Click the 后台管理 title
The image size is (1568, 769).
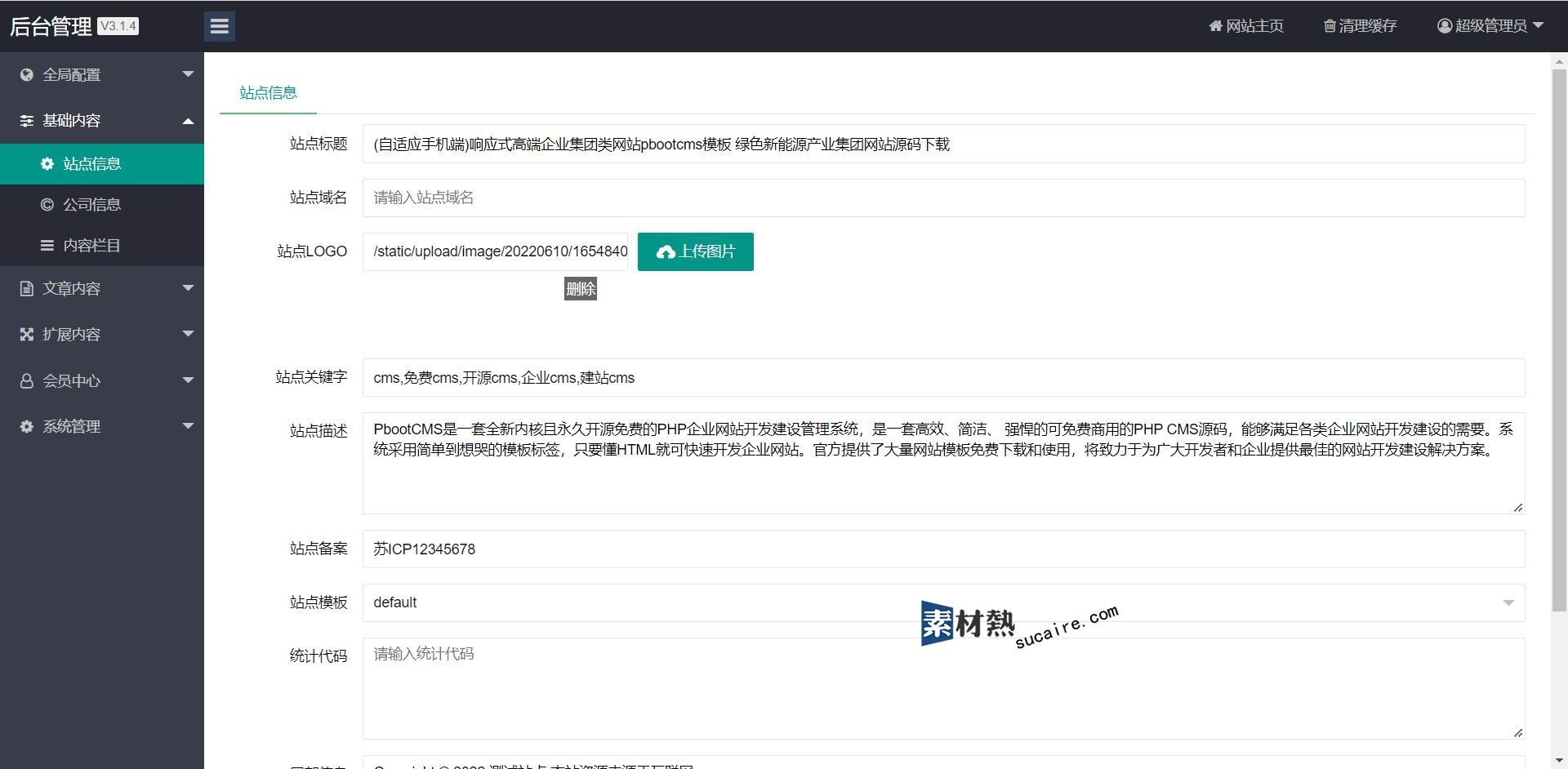tap(51, 27)
